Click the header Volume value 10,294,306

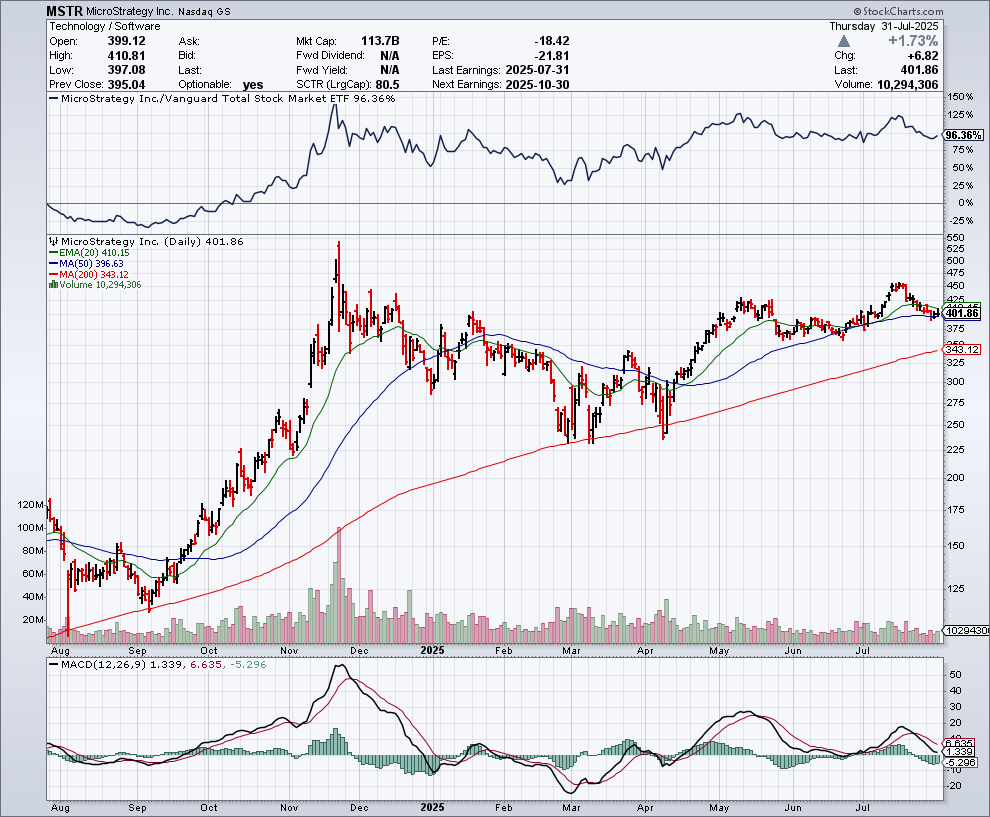coord(907,85)
